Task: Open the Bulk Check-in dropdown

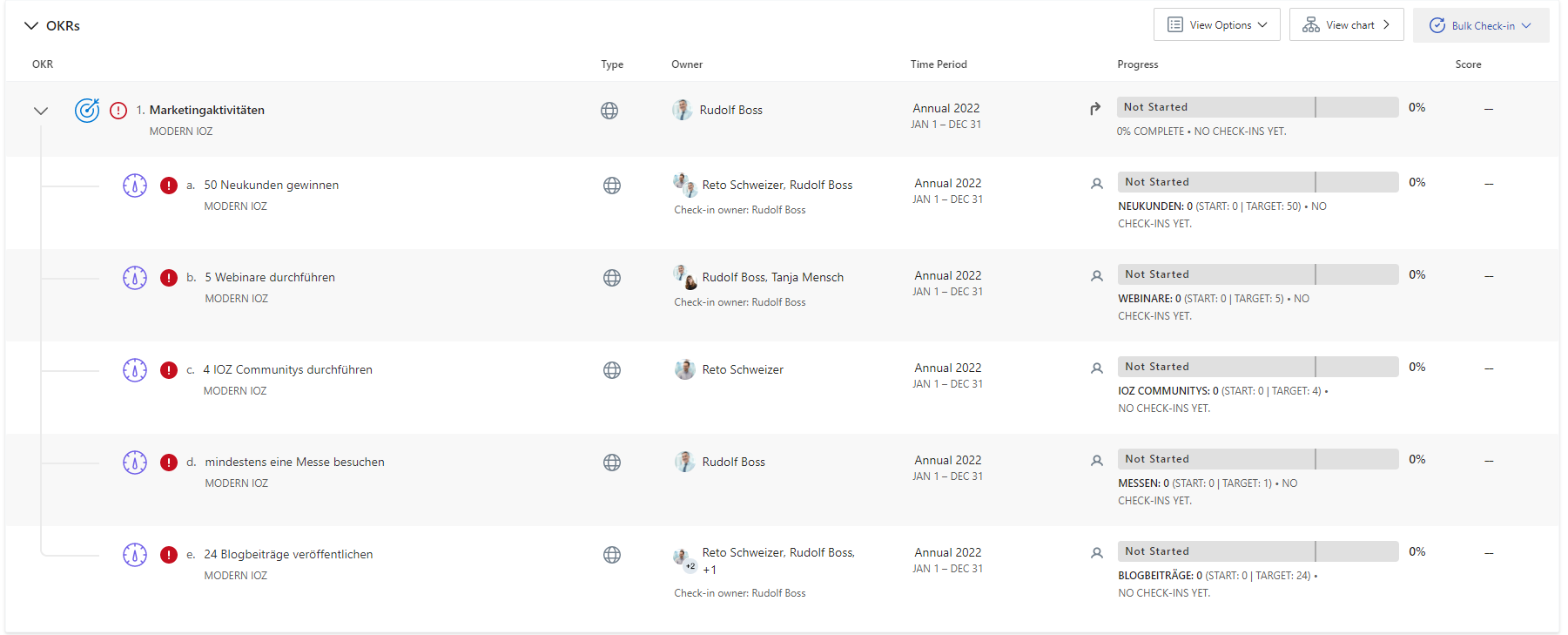Action: pyautogui.click(x=1481, y=25)
